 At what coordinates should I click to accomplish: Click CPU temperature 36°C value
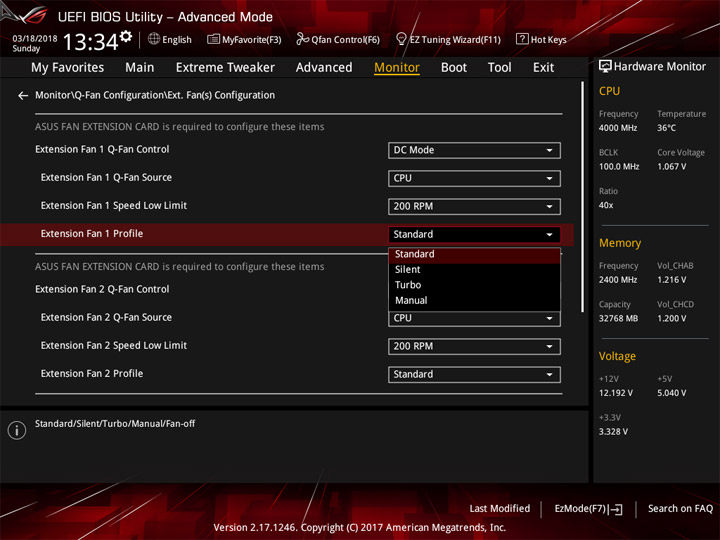click(666, 128)
